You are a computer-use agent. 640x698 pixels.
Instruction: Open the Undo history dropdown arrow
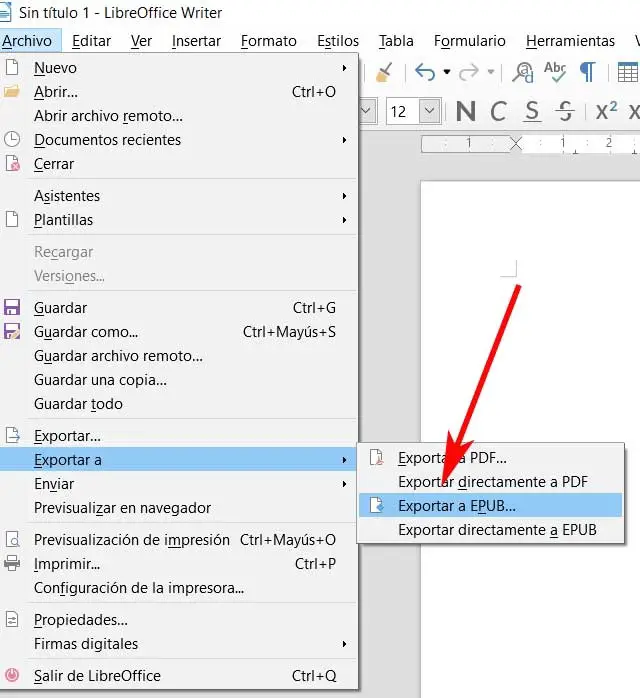point(446,72)
